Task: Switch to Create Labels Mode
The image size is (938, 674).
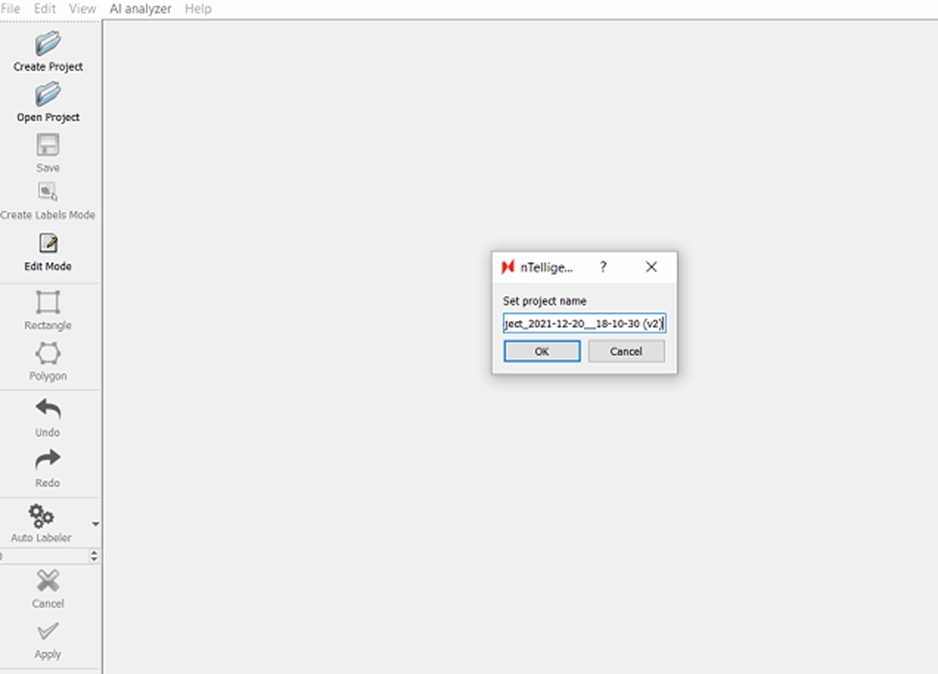Action: [48, 193]
